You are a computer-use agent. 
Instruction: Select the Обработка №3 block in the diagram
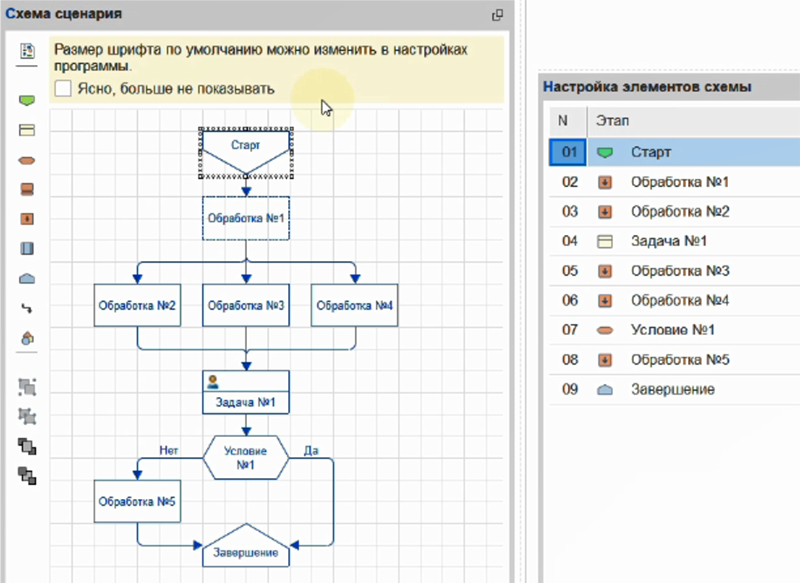(246, 306)
